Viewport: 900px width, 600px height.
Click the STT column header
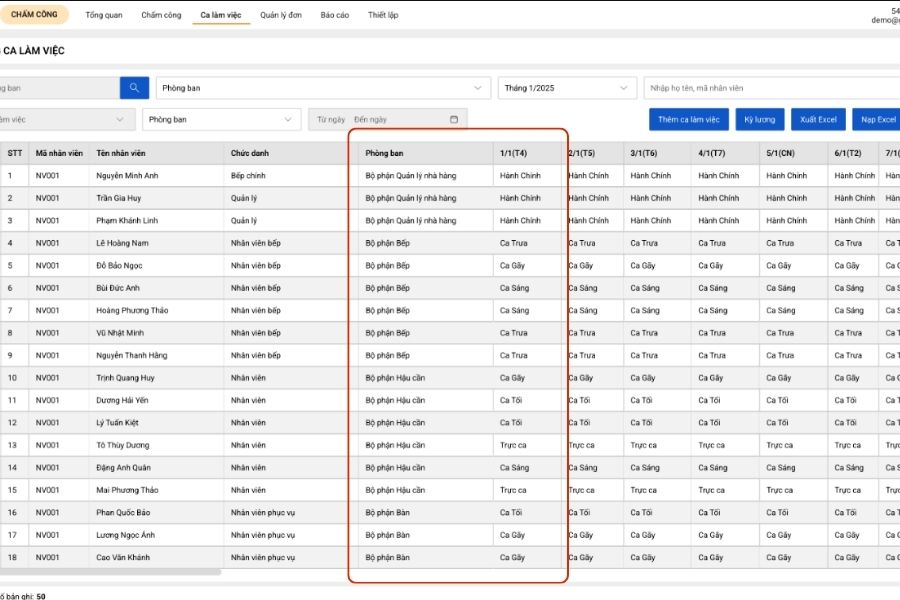tap(15, 153)
